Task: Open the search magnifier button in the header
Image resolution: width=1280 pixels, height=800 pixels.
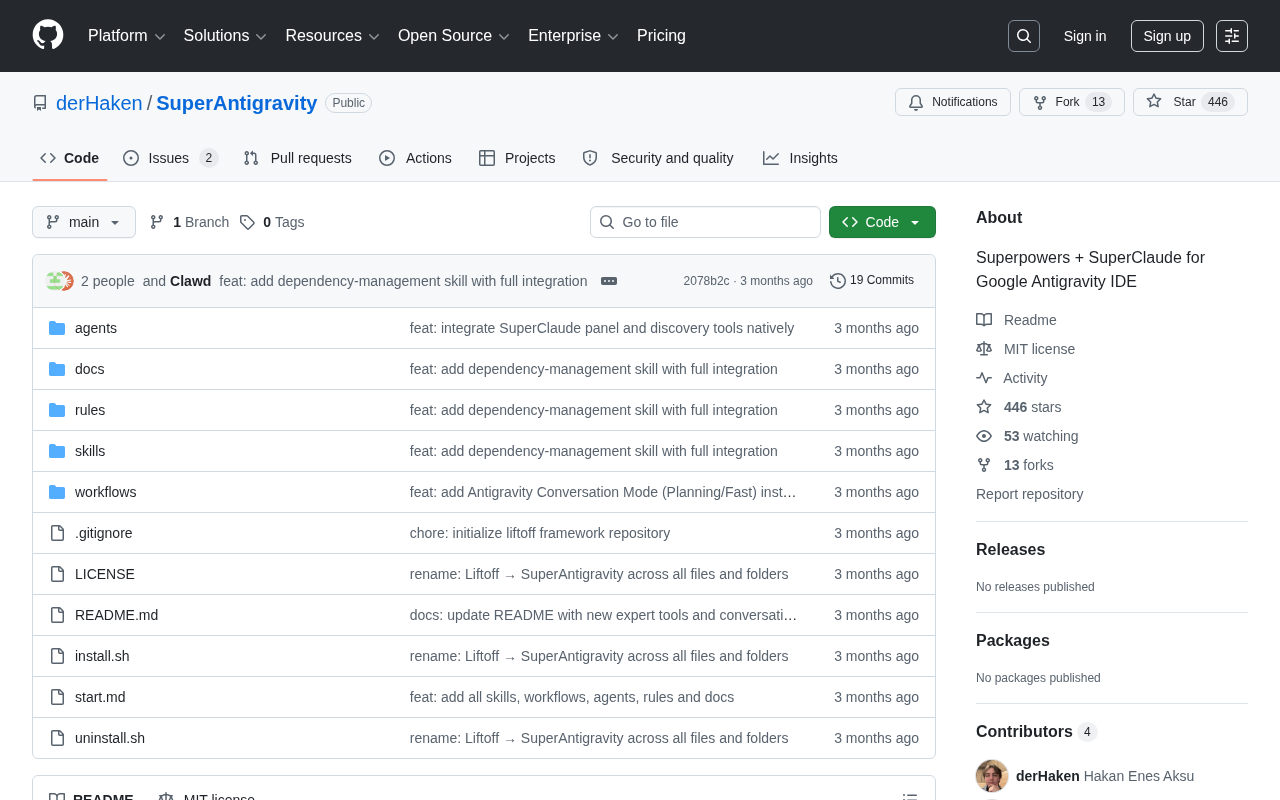Action: click(x=1024, y=36)
